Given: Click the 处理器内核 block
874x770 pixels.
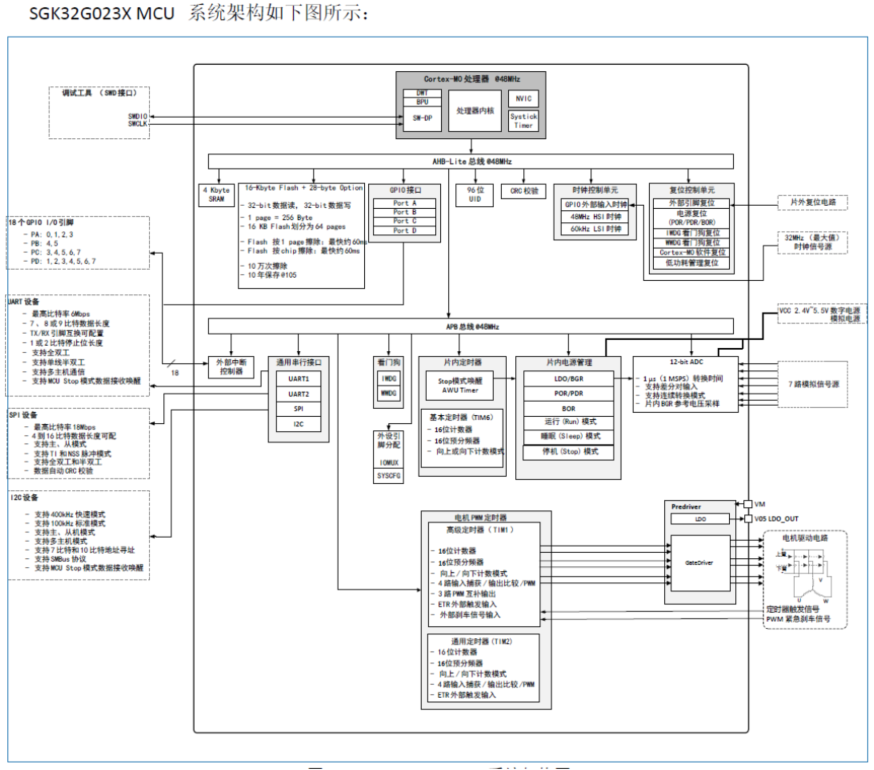Looking at the screenshot, I should click(x=475, y=111).
